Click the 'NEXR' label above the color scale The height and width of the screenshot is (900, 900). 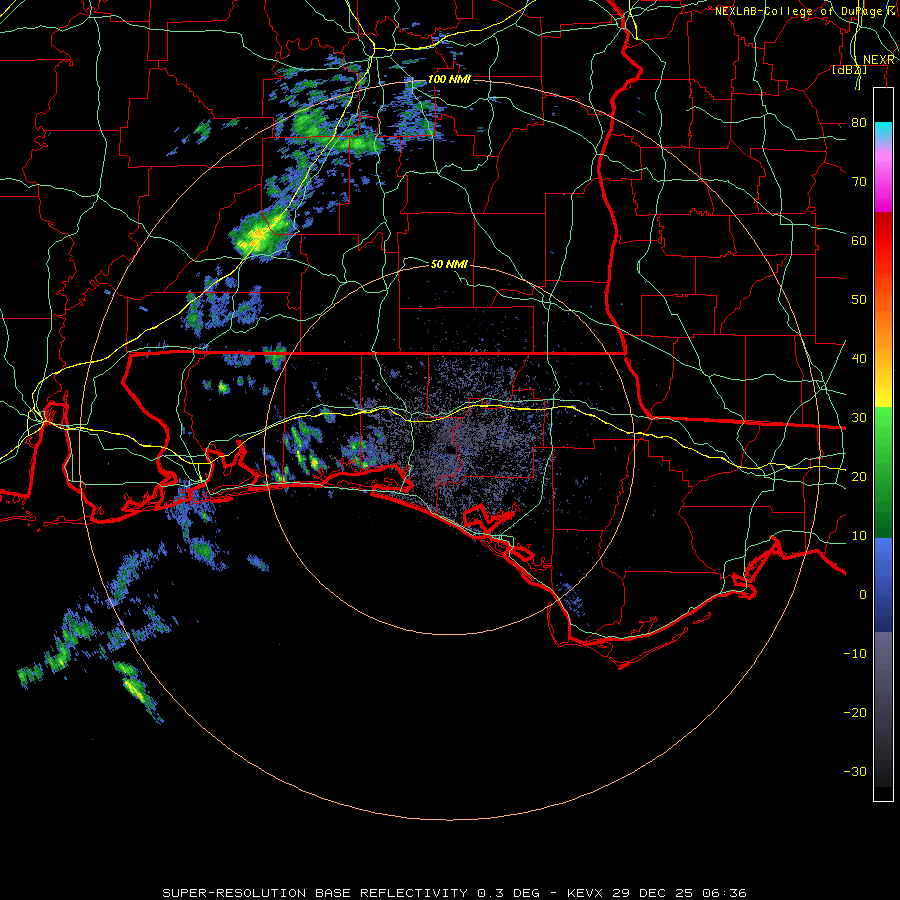coord(879,60)
